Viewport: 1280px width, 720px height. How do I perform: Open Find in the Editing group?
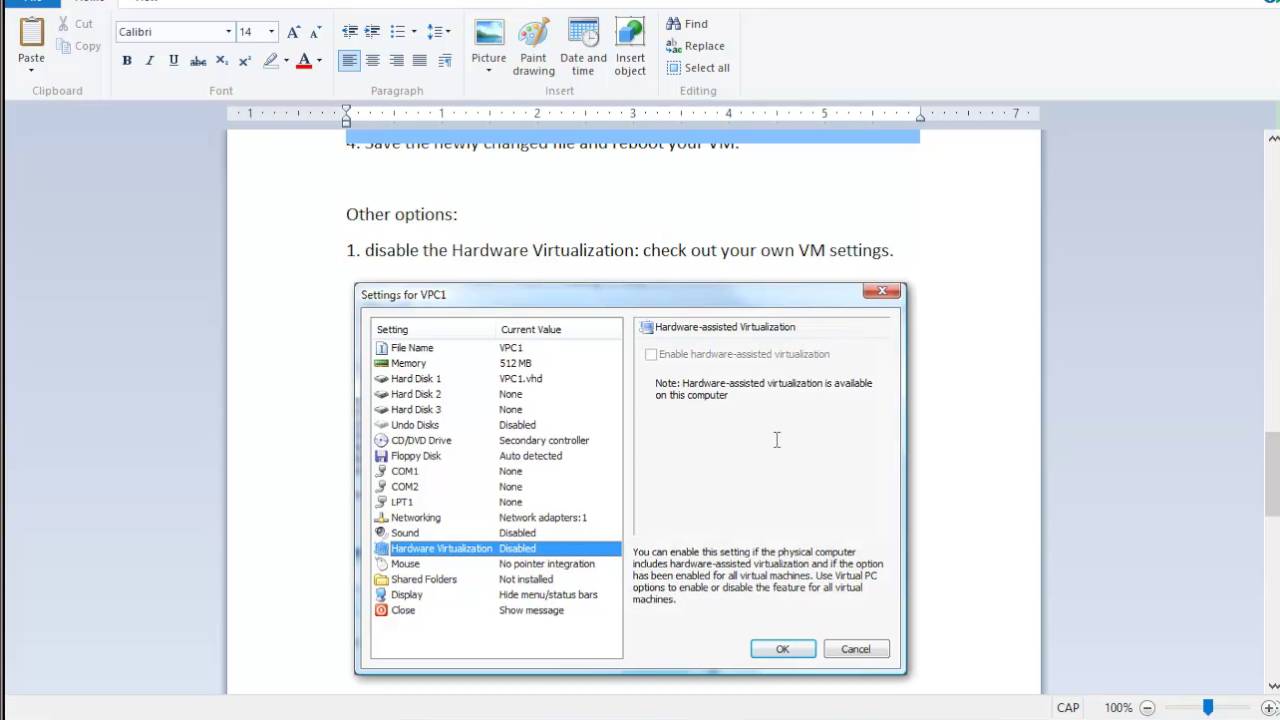[687, 24]
